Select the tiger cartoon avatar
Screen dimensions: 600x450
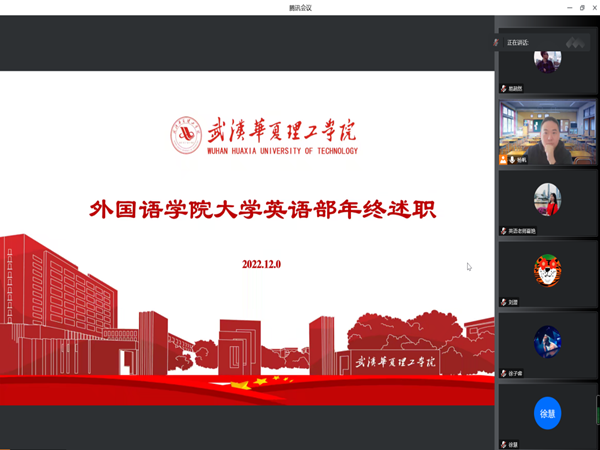pyautogui.click(x=548, y=271)
